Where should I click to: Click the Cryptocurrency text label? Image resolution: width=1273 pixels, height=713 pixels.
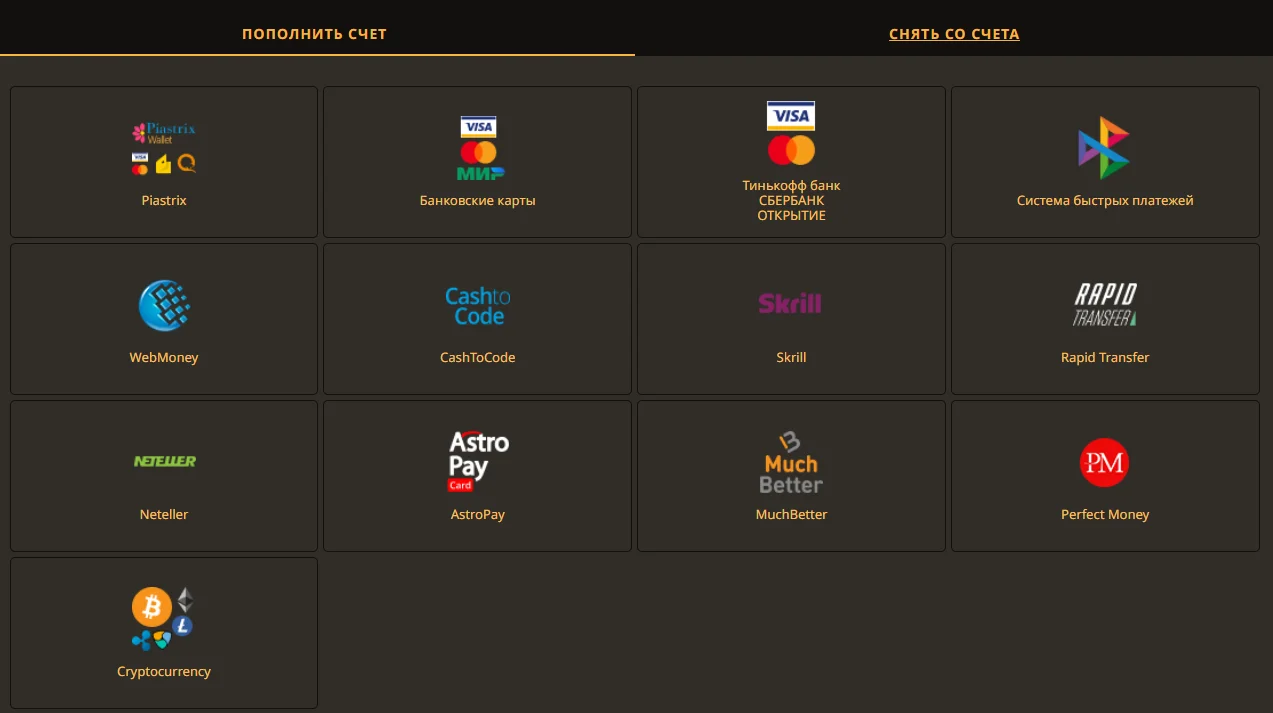click(164, 671)
